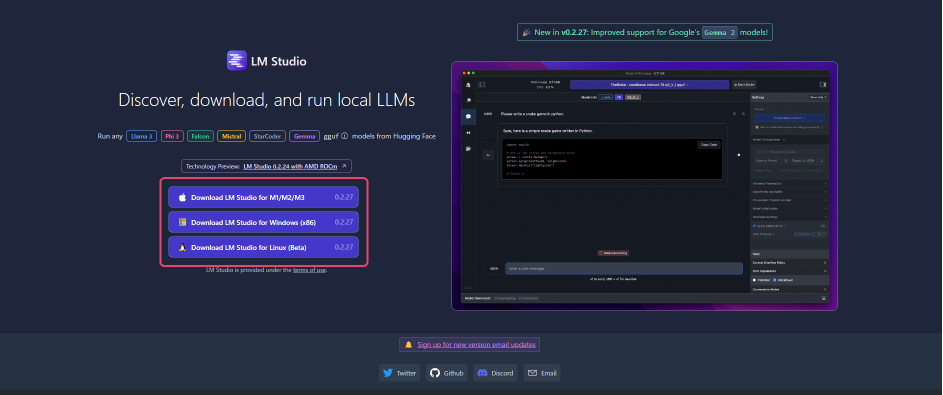This screenshot has width=943, height=395.
Task: Open the terms of use link
Action: tap(309, 270)
